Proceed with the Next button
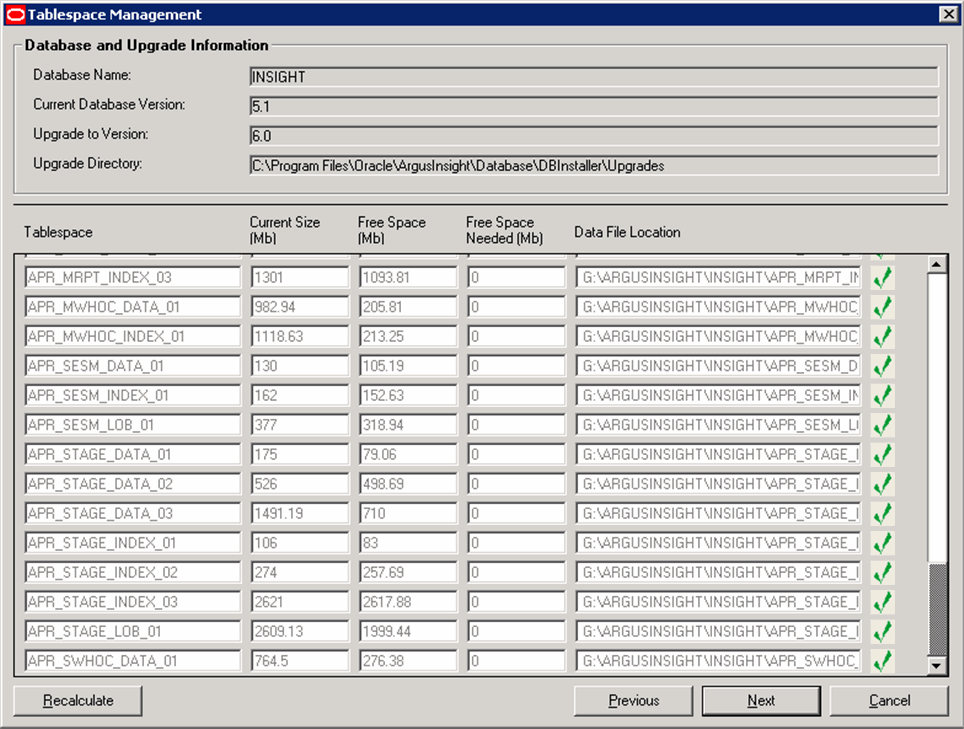This screenshot has height=729, width=964. [x=761, y=701]
